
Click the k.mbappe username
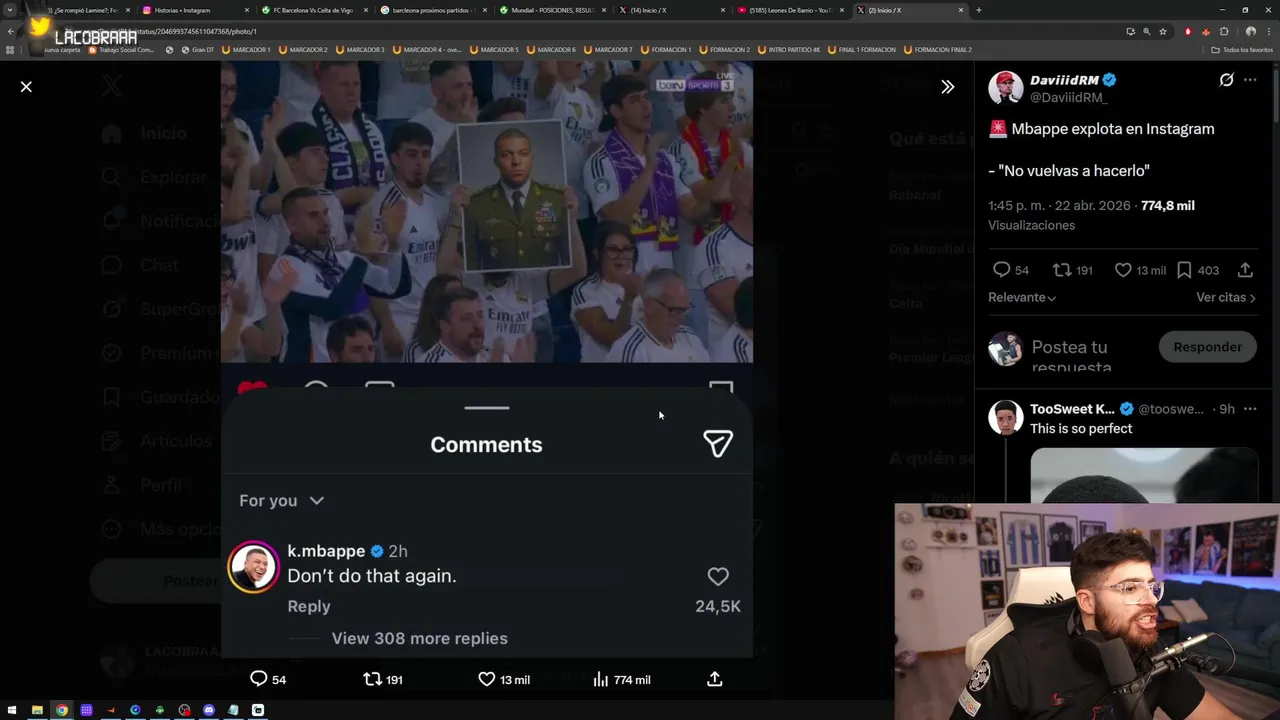(326, 551)
